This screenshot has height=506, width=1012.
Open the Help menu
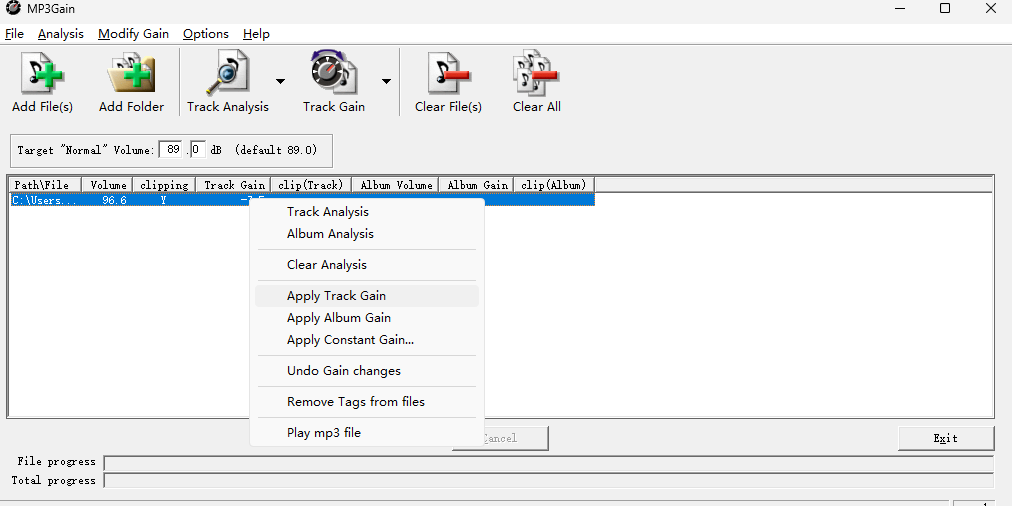tap(256, 34)
